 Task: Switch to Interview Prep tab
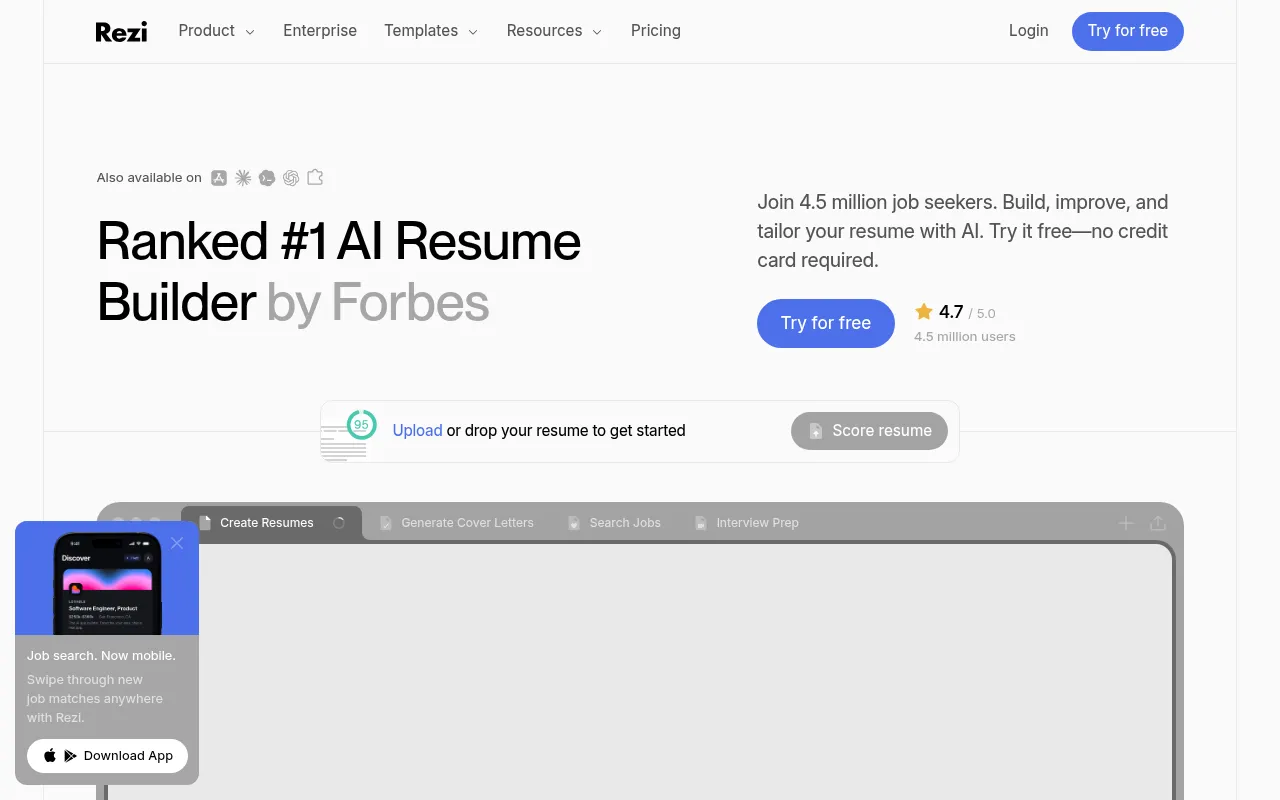click(x=747, y=523)
